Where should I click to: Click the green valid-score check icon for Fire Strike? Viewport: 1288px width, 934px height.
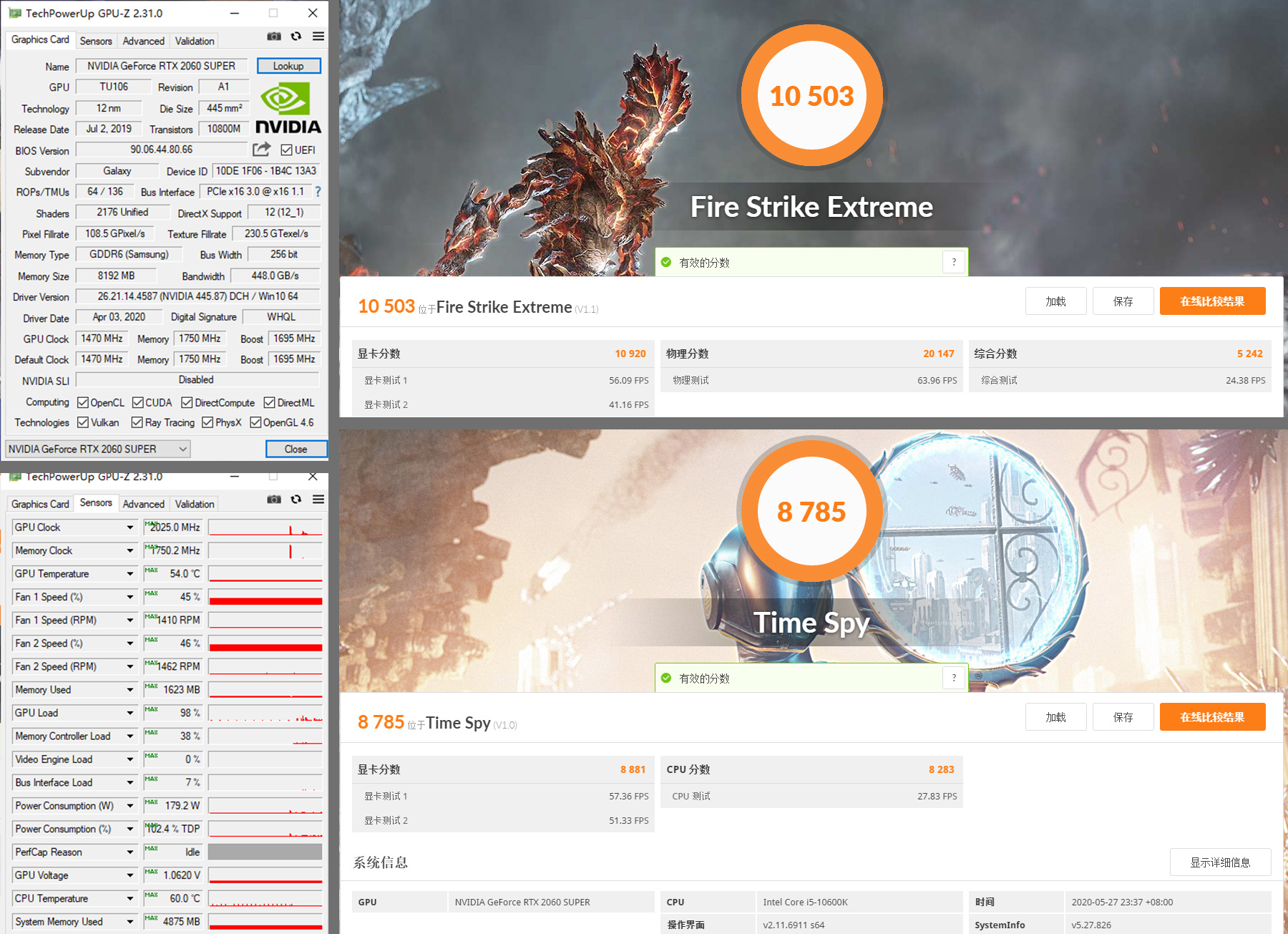tap(666, 262)
